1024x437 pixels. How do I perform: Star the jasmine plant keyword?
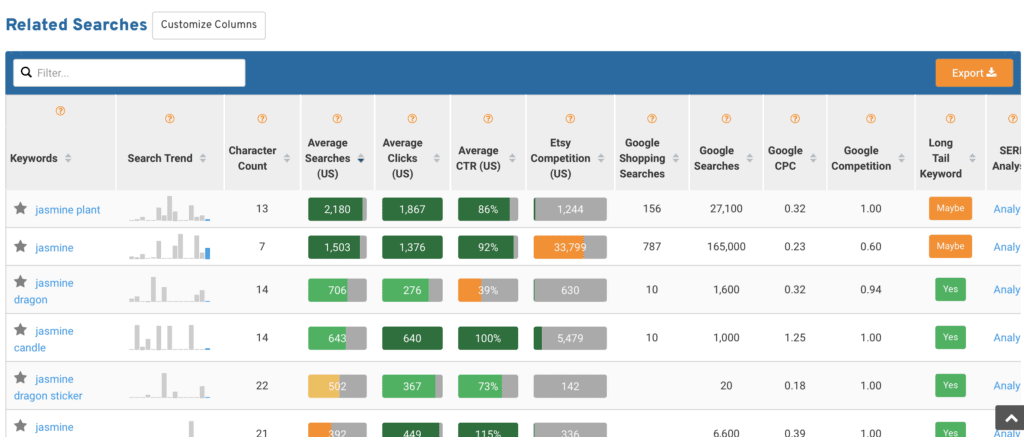coord(21,208)
